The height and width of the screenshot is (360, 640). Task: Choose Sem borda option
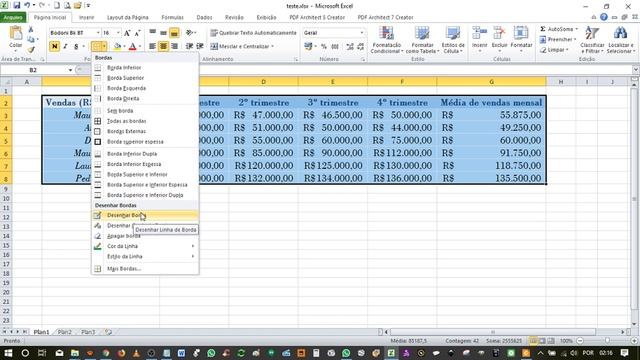145,111
